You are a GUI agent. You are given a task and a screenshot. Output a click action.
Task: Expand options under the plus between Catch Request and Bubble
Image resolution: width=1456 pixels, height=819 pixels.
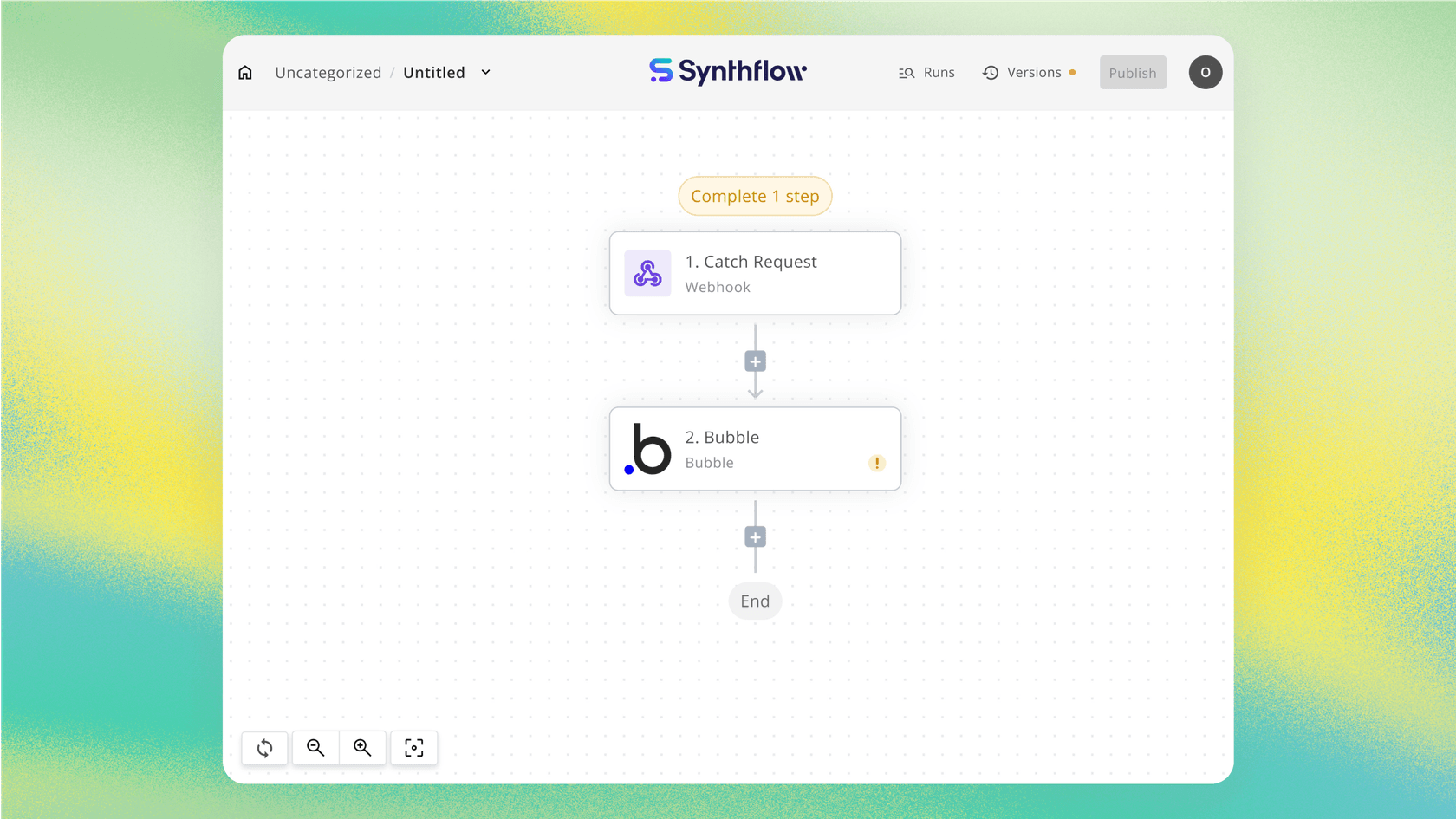pyautogui.click(x=755, y=361)
